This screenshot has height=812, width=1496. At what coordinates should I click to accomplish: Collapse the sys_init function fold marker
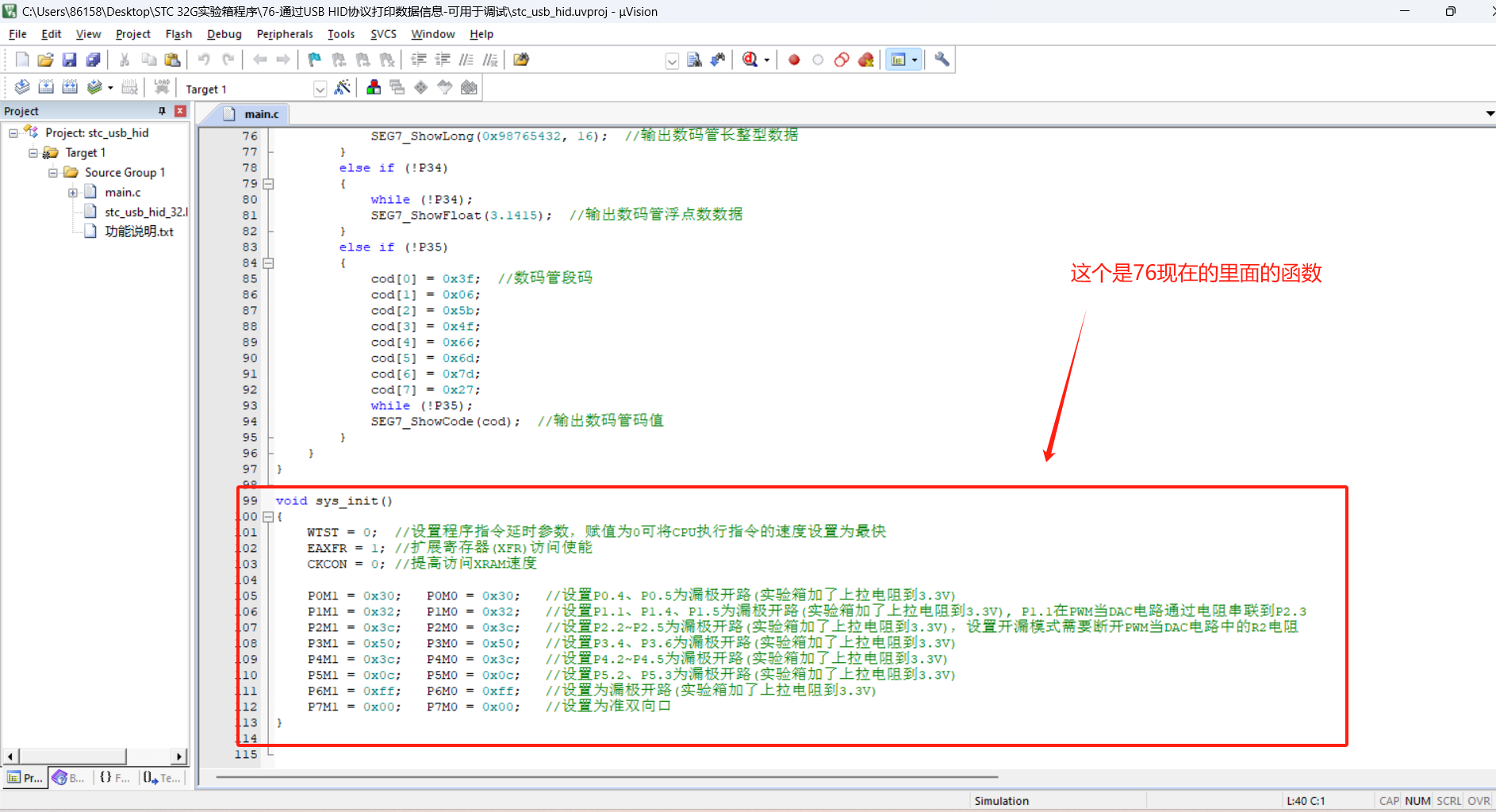pos(268,517)
